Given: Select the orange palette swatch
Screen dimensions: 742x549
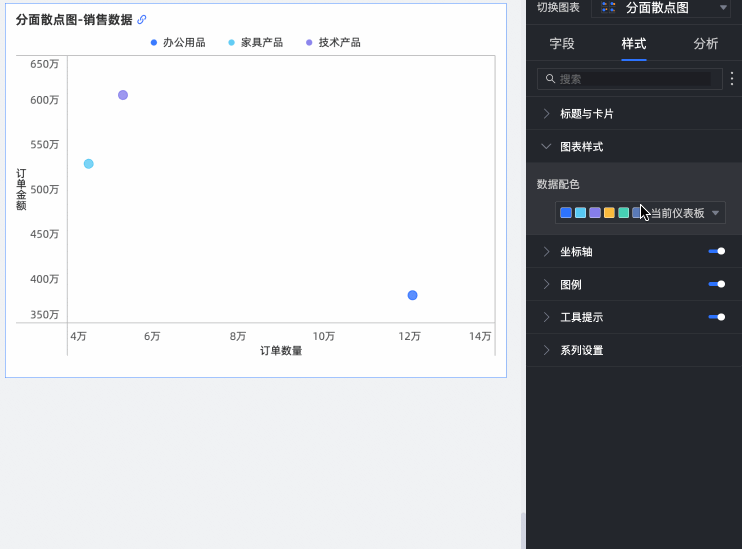Looking at the screenshot, I should tap(609, 213).
